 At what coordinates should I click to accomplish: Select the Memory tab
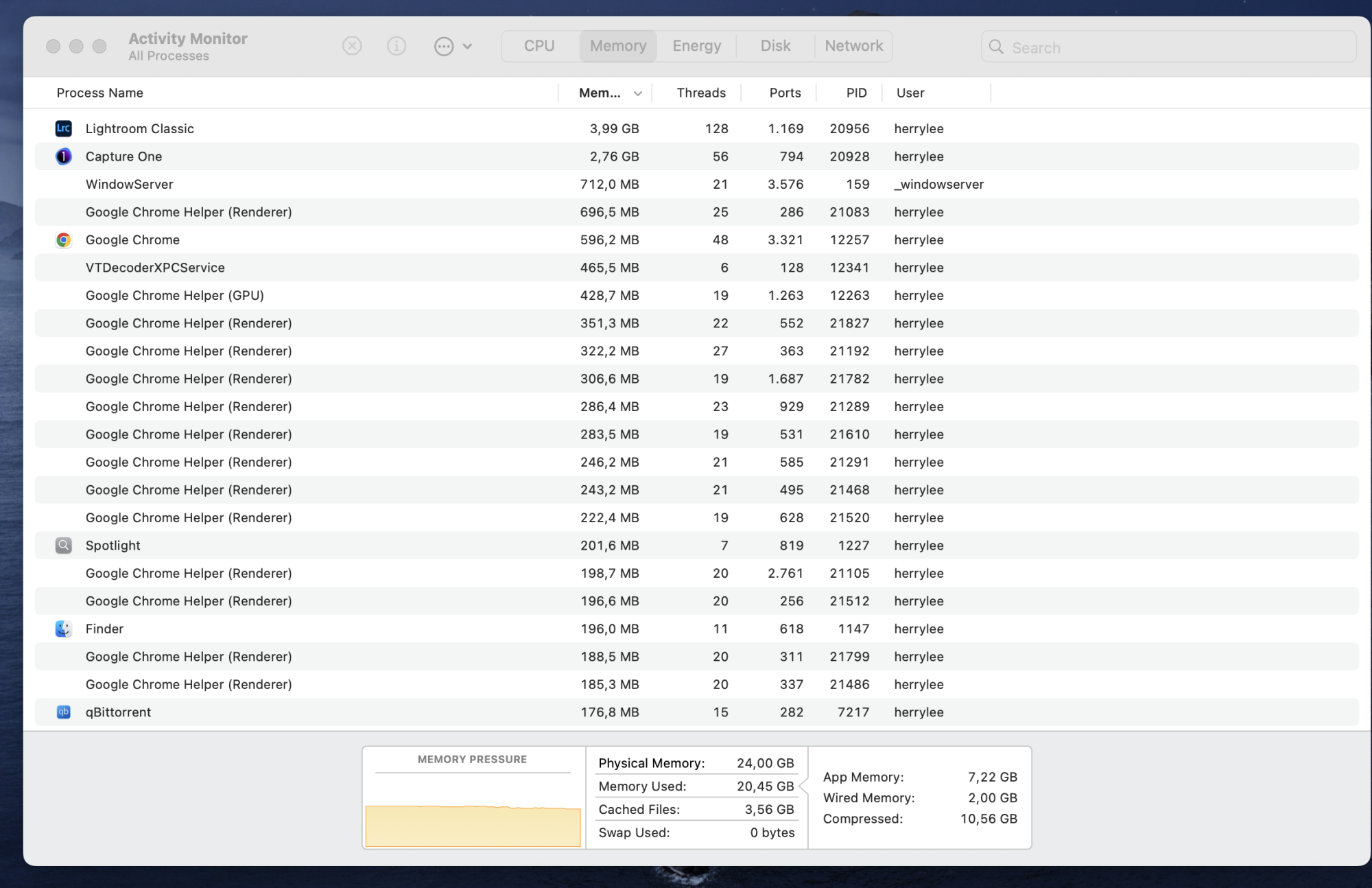click(618, 46)
